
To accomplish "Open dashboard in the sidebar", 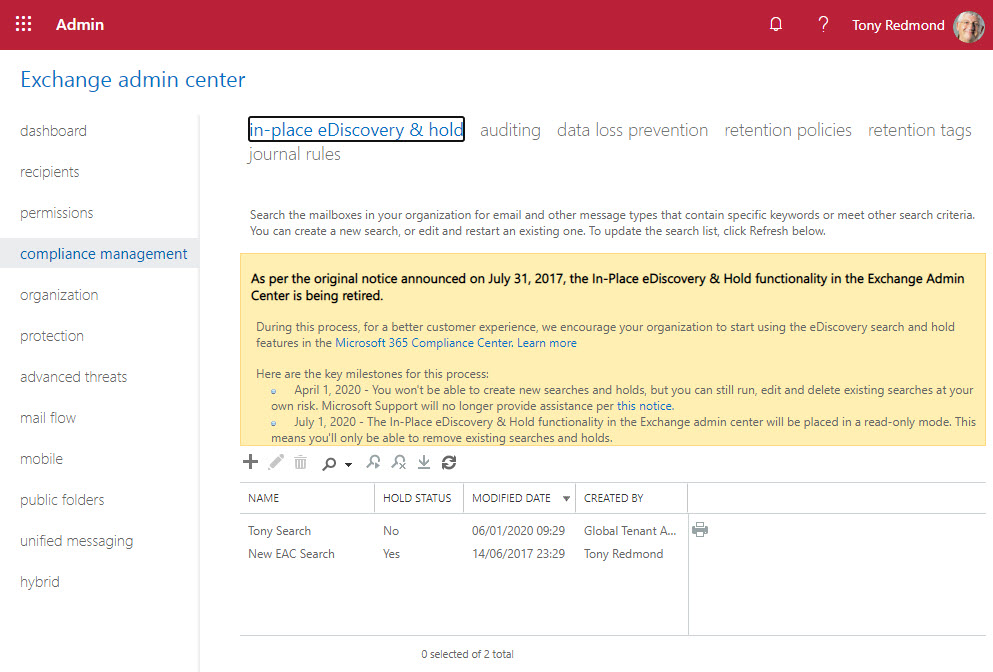I will click(53, 131).
